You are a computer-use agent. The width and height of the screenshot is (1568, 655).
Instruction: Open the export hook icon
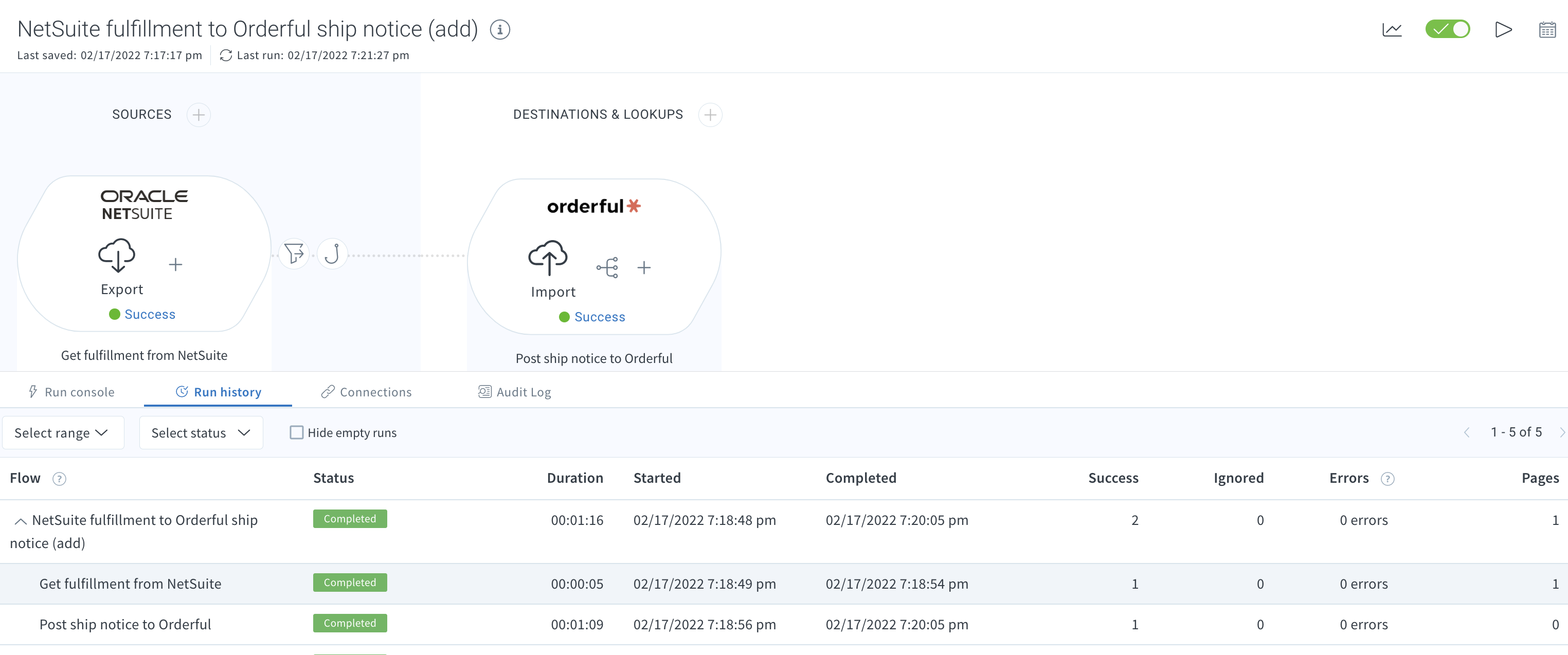pos(332,253)
